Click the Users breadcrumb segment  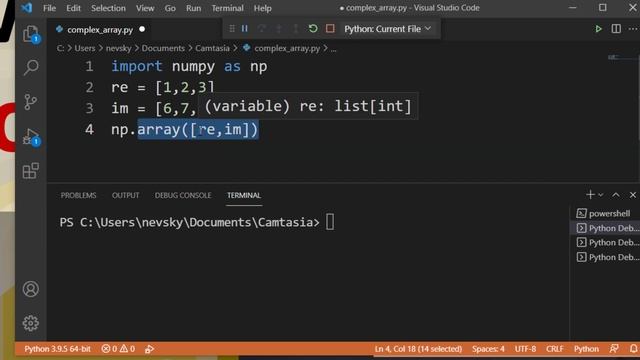(84, 48)
